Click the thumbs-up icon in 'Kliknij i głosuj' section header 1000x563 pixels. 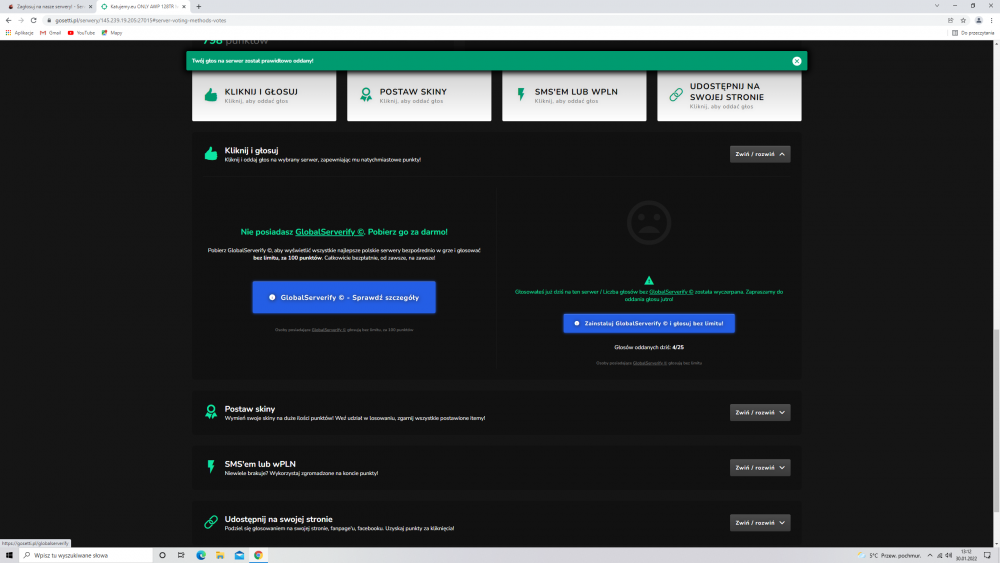[x=211, y=154]
